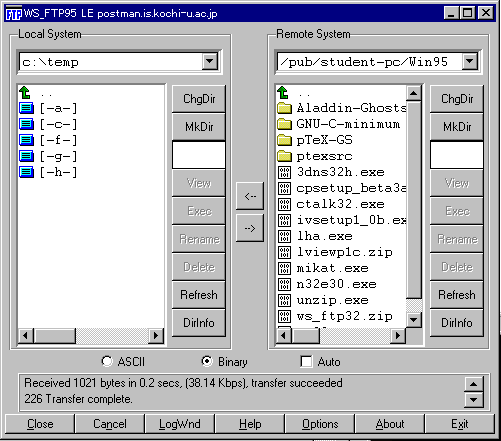
Task: Expand the local path c:\temp dropdown
Action: point(210,61)
